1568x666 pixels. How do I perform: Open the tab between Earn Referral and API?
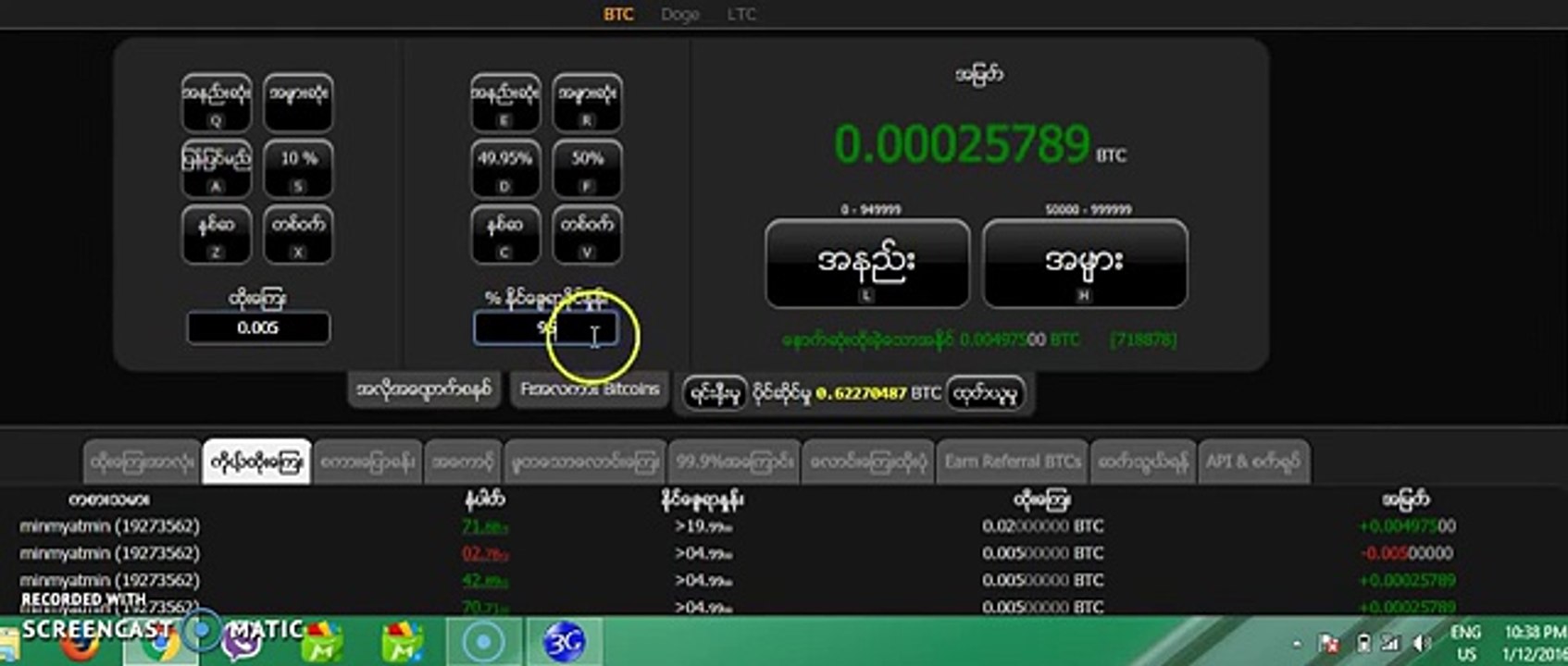pyautogui.click(x=1143, y=462)
